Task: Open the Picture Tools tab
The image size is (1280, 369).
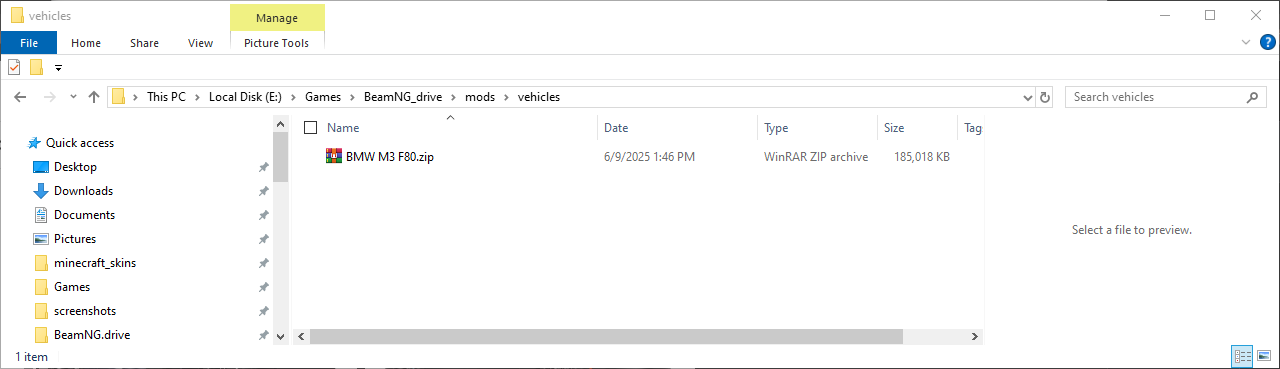Action: tap(277, 43)
